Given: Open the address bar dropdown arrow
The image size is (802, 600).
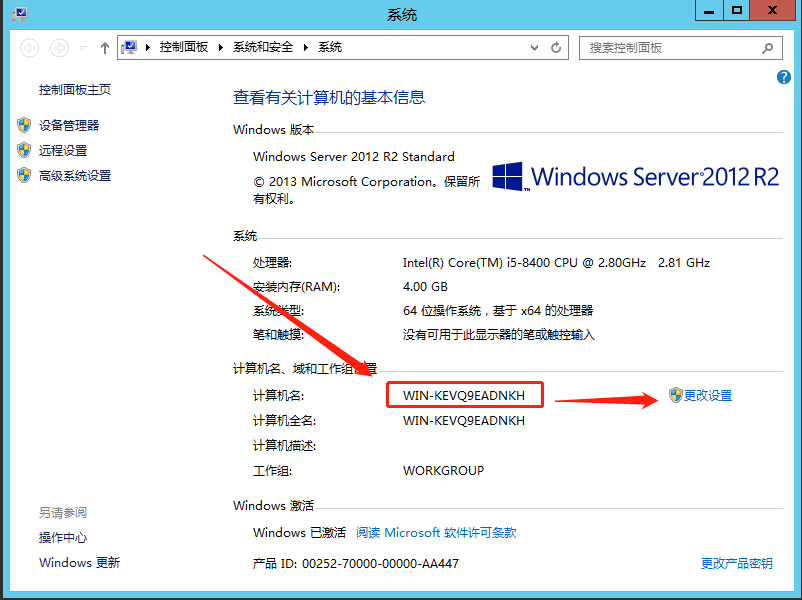Looking at the screenshot, I should point(535,47).
